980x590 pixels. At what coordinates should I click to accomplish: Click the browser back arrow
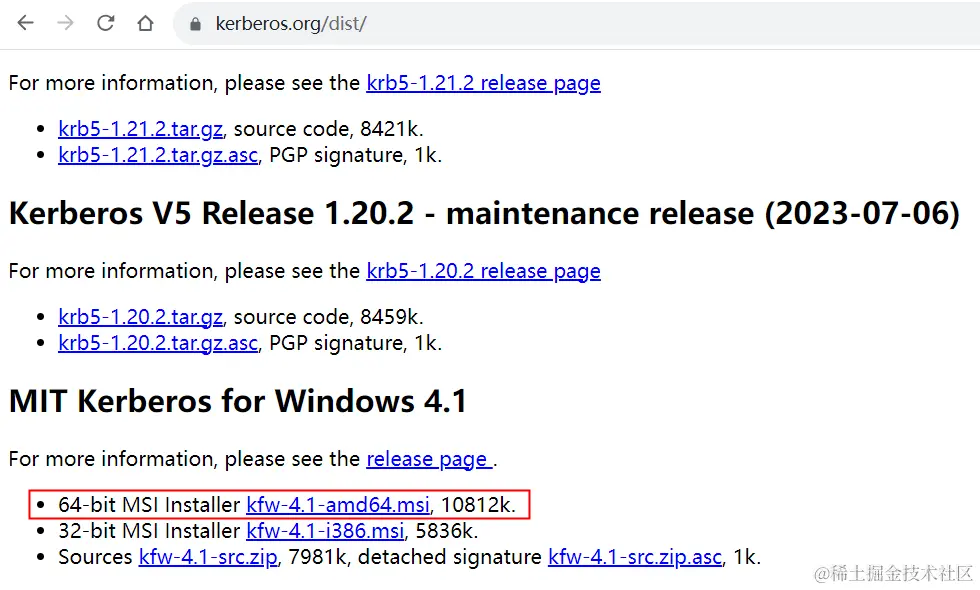click(x=25, y=23)
